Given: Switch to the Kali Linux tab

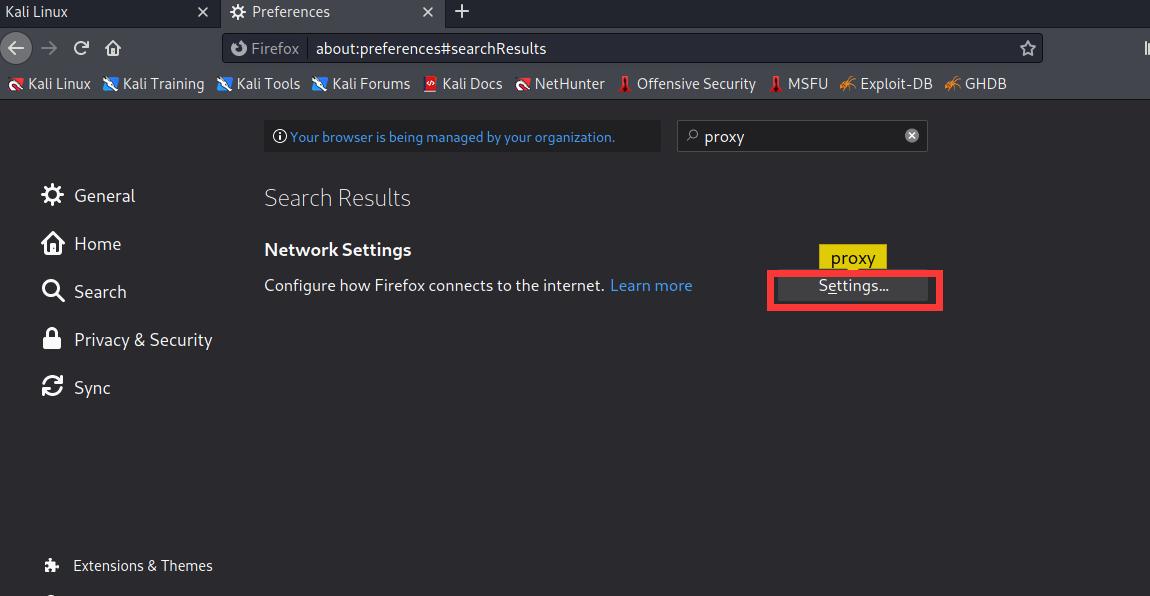Looking at the screenshot, I should point(90,12).
